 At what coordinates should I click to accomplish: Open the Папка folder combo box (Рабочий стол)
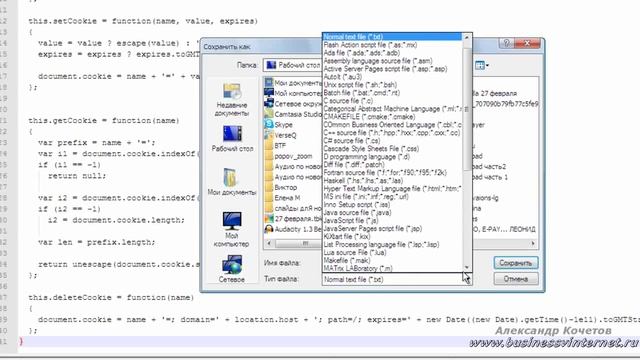pyautogui.click(x=292, y=65)
